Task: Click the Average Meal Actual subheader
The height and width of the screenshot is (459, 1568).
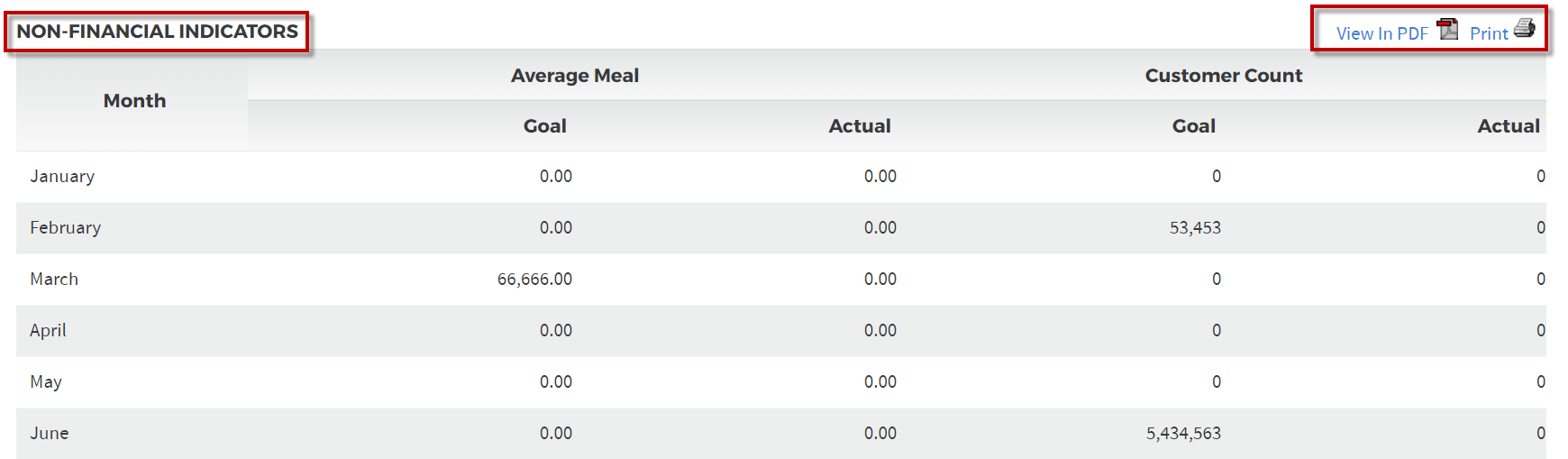Action: pyautogui.click(x=860, y=126)
